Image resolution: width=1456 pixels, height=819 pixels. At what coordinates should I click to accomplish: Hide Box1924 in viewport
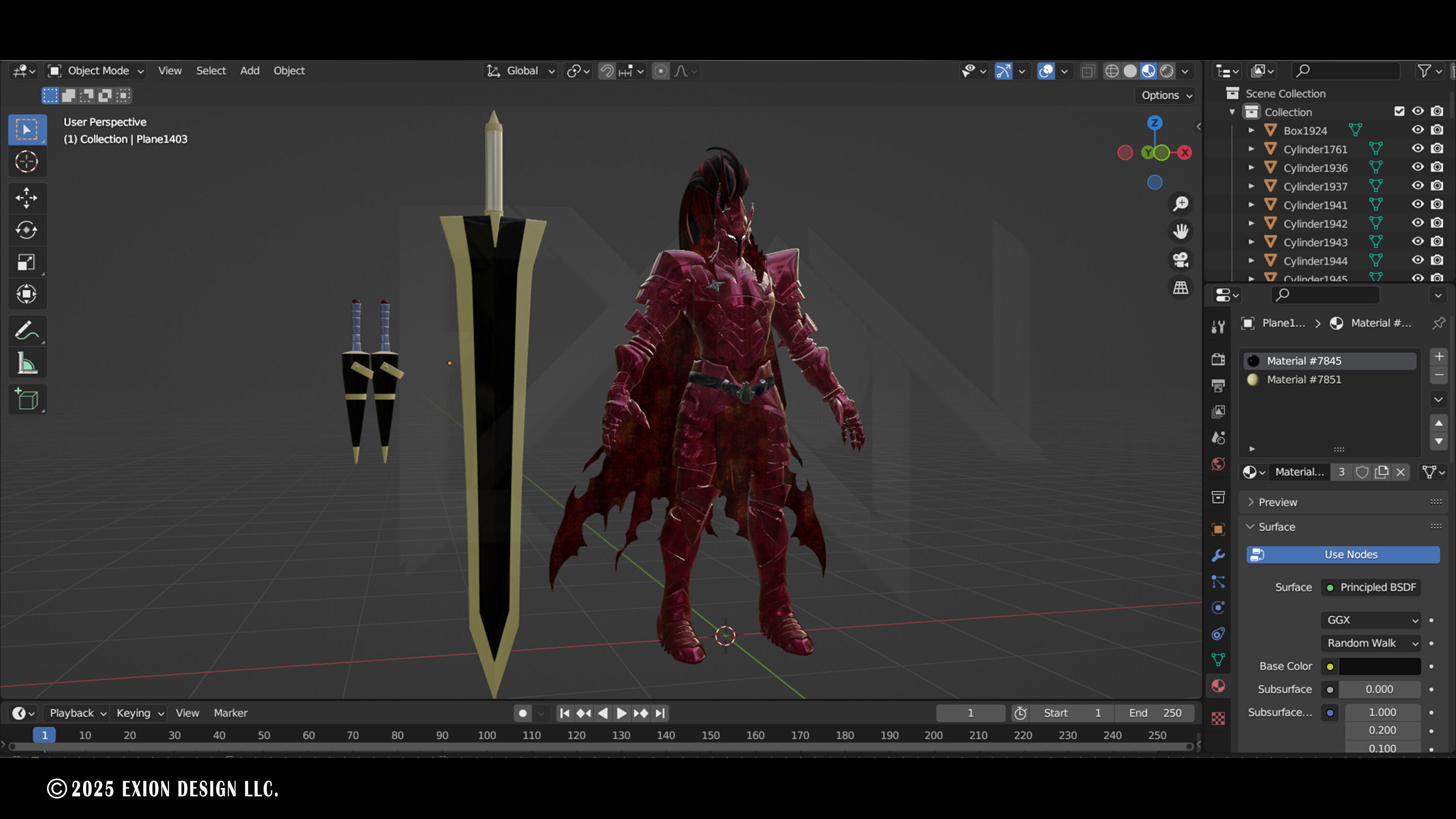(1418, 130)
